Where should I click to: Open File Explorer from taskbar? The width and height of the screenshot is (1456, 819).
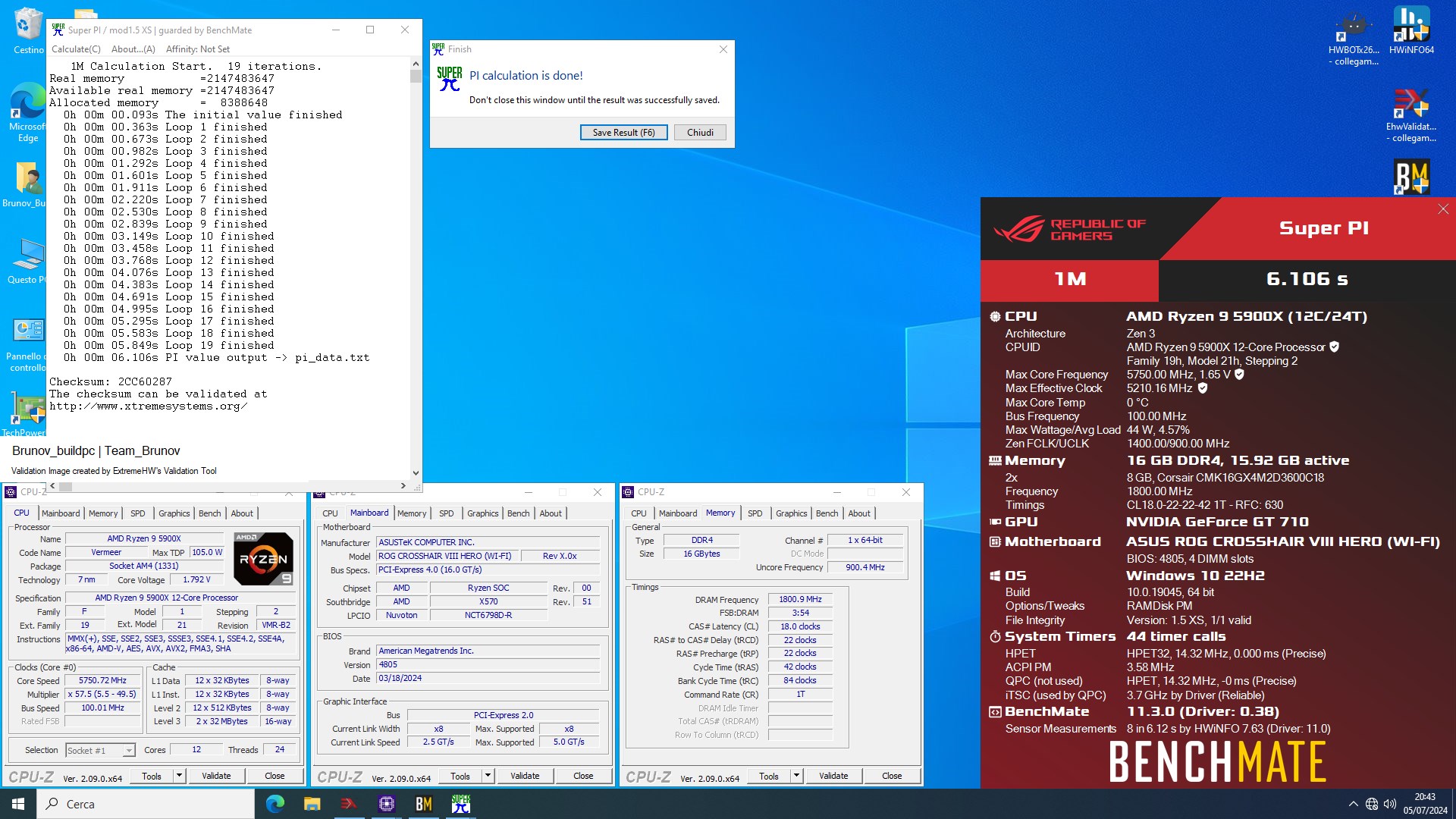pyautogui.click(x=312, y=804)
